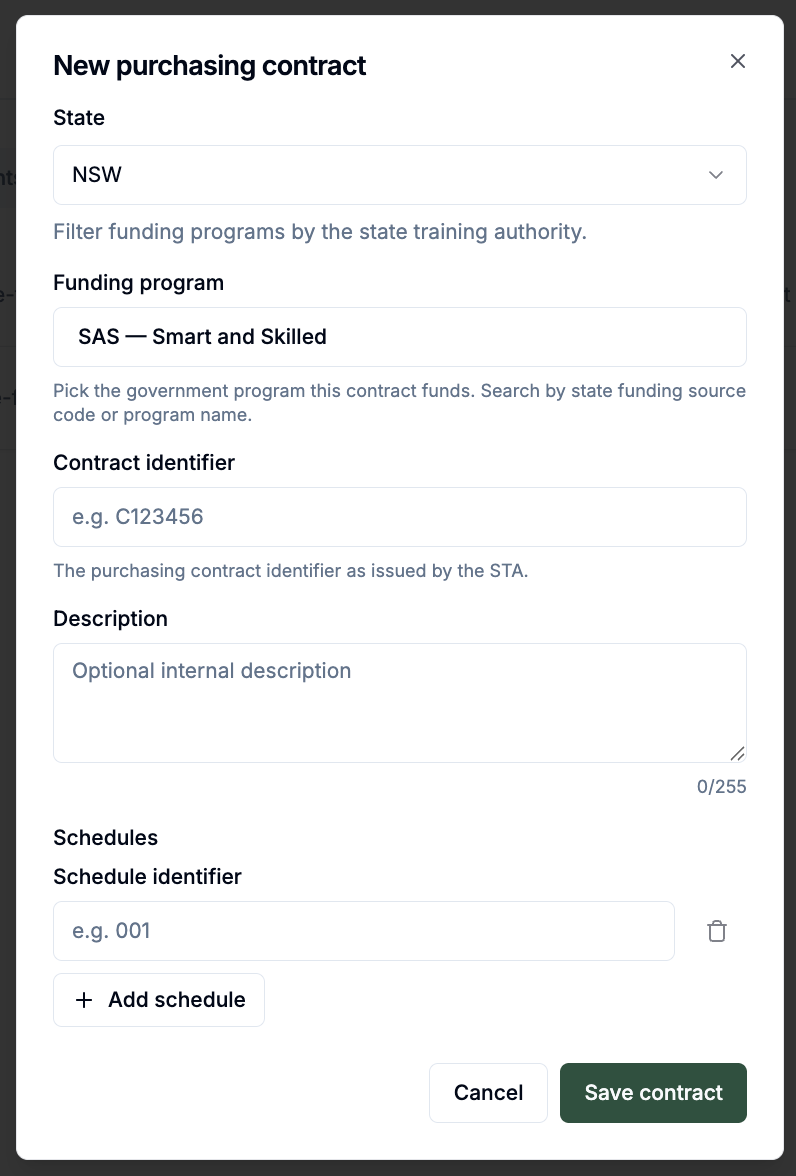Click the State field label

(79, 118)
